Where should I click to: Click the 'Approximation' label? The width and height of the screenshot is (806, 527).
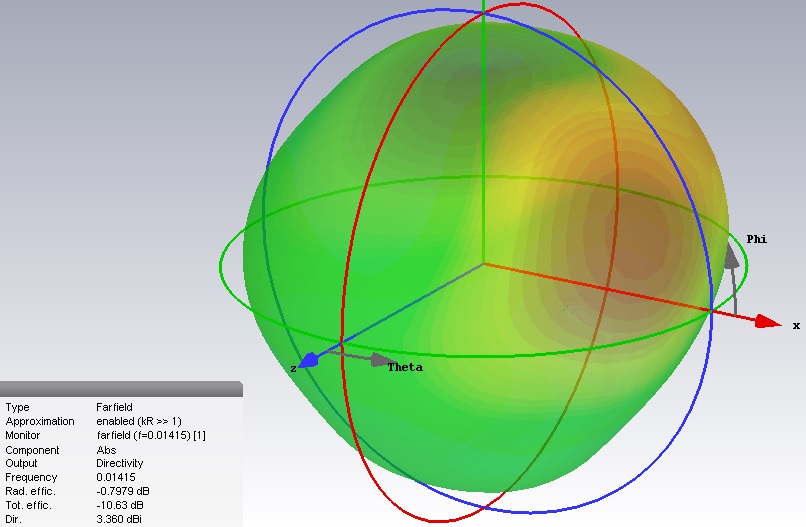[x=40, y=421]
